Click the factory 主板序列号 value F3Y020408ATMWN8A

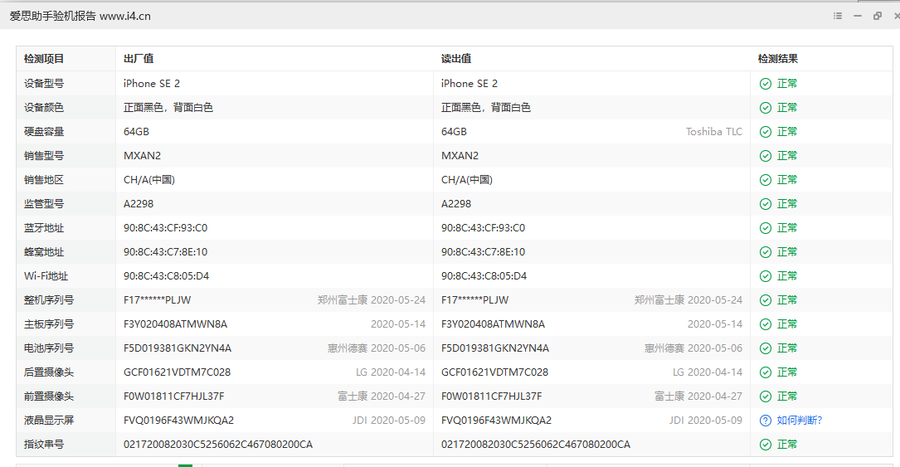point(175,324)
